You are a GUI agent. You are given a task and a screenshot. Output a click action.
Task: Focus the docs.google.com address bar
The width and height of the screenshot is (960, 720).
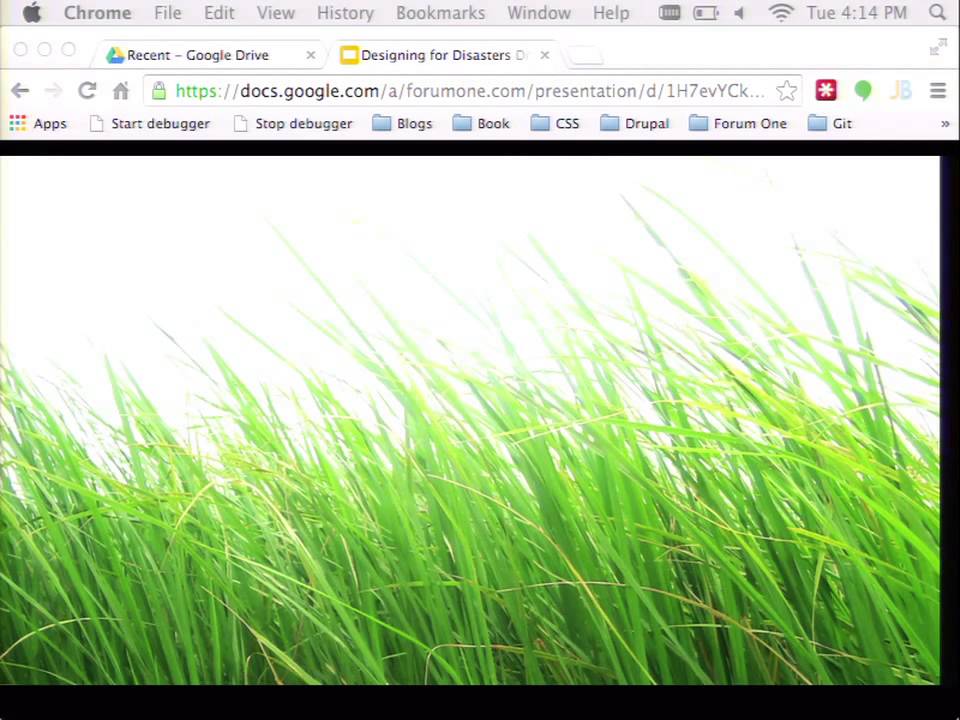[x=470, y=91]
